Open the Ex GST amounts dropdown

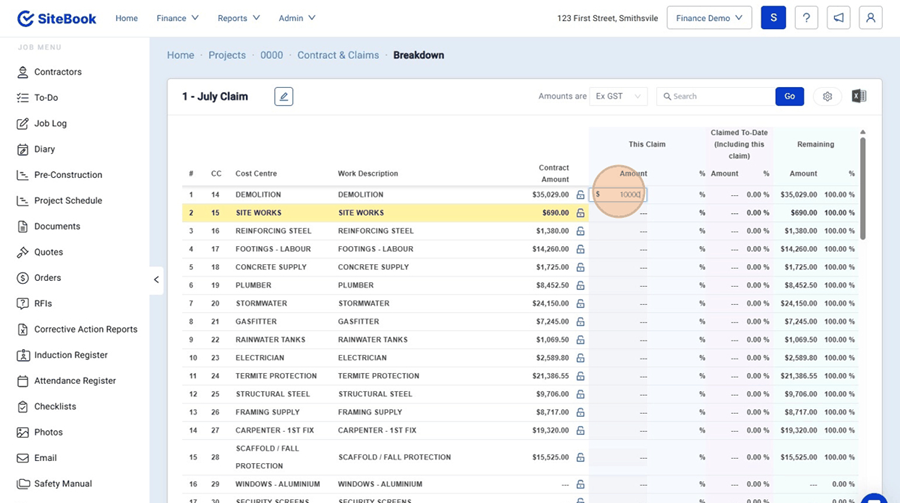pyautogui.click(x=618, y=97)
